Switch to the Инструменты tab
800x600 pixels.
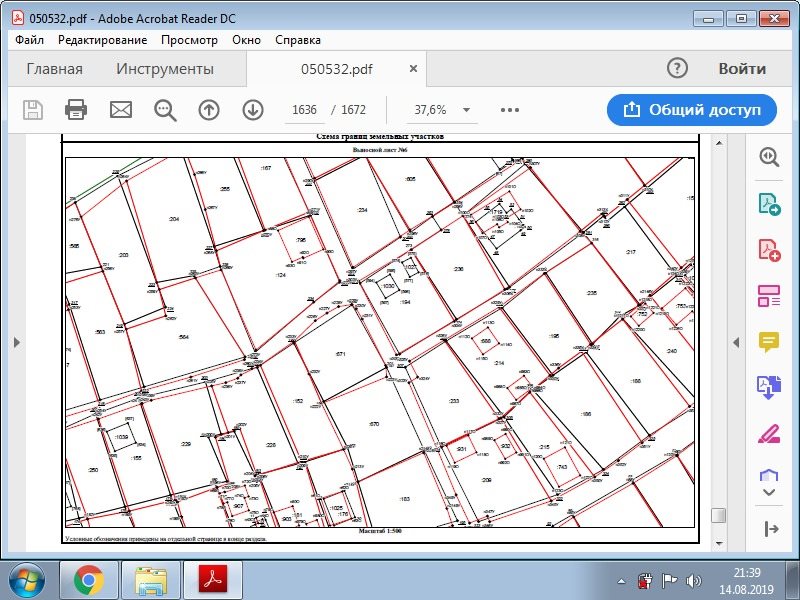coord(165,69)
